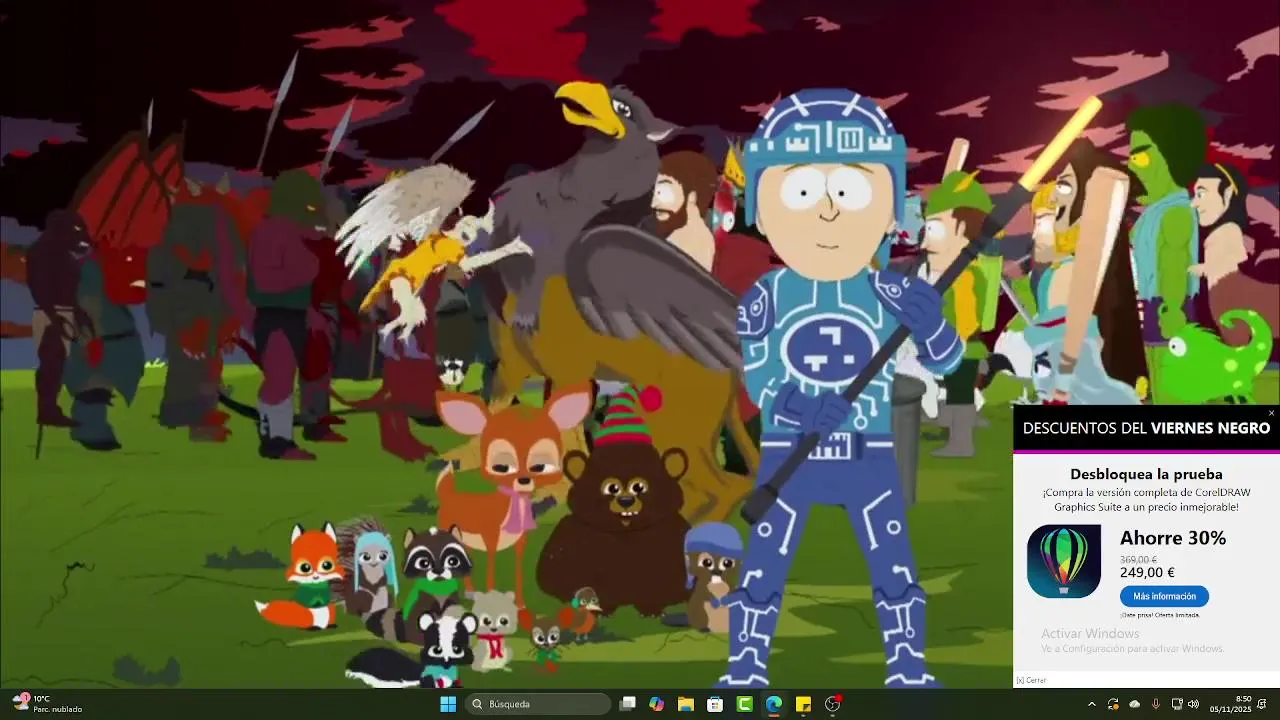The height and width of the screenshot is (720, 1280).
Task: Click the DESCUENTOS DEL VIERNES NEGRO banner
Action: pos(1146,428)
